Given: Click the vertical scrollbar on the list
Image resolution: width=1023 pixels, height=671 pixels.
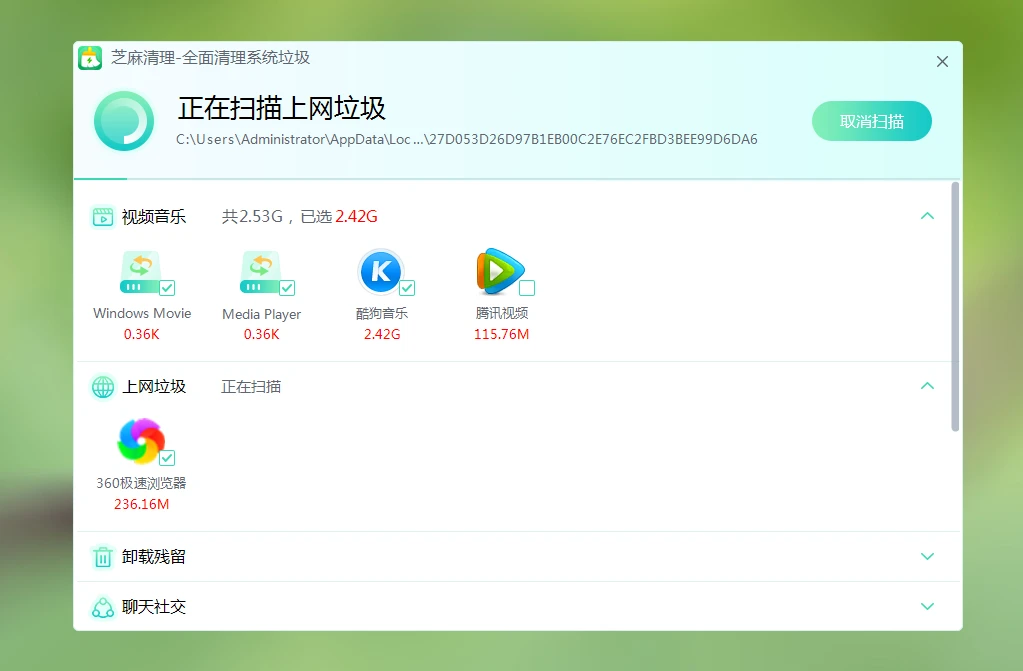Looking at the screenshot, I should [955, 306].
